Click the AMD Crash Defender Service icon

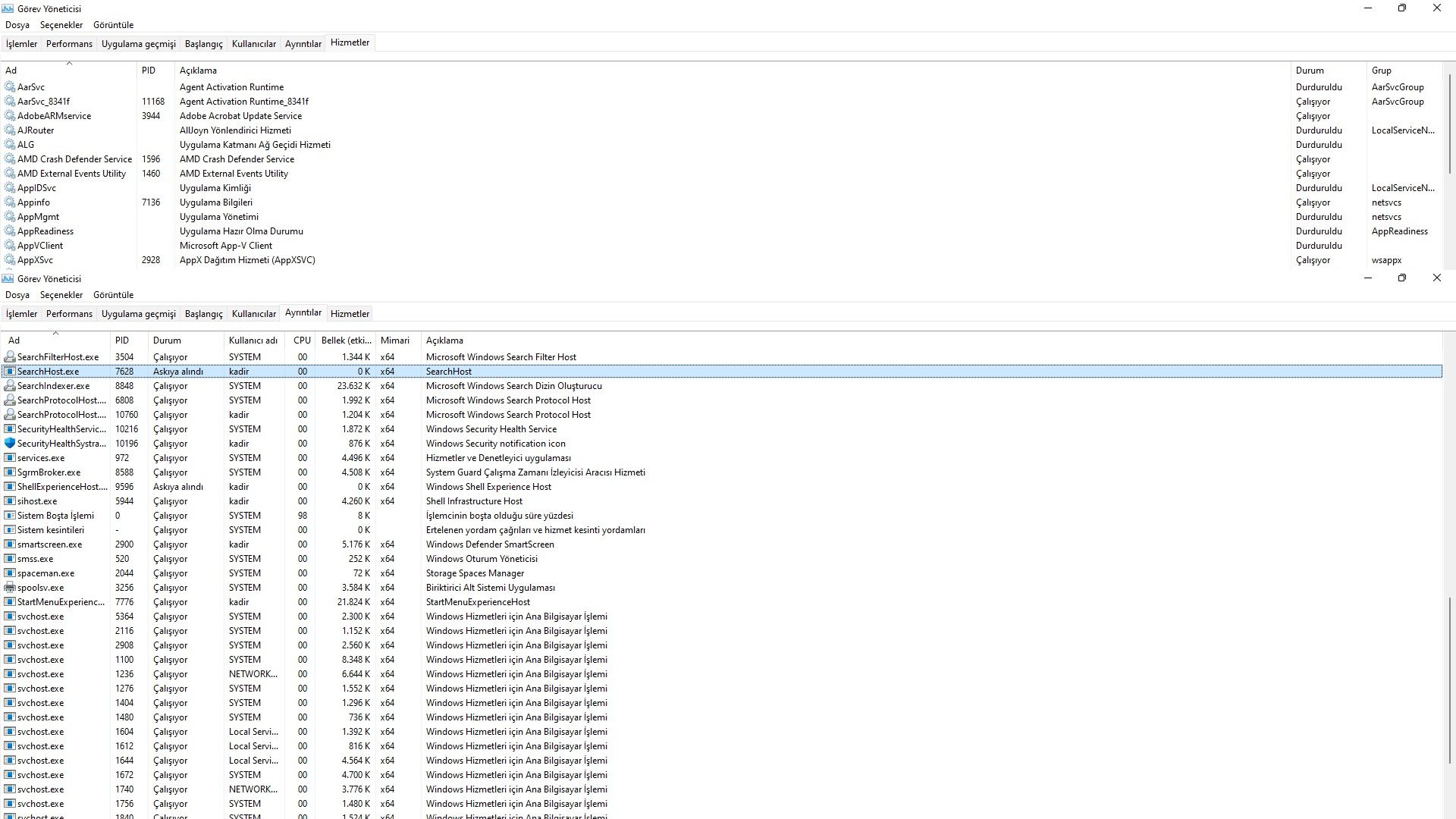(x=10, y=159)
